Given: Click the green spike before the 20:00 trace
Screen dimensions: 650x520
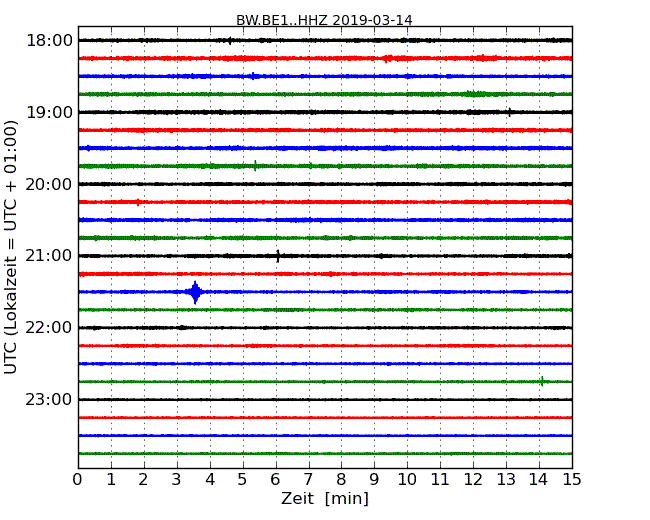Looking at the screenshot, I should tap(255, 166).
